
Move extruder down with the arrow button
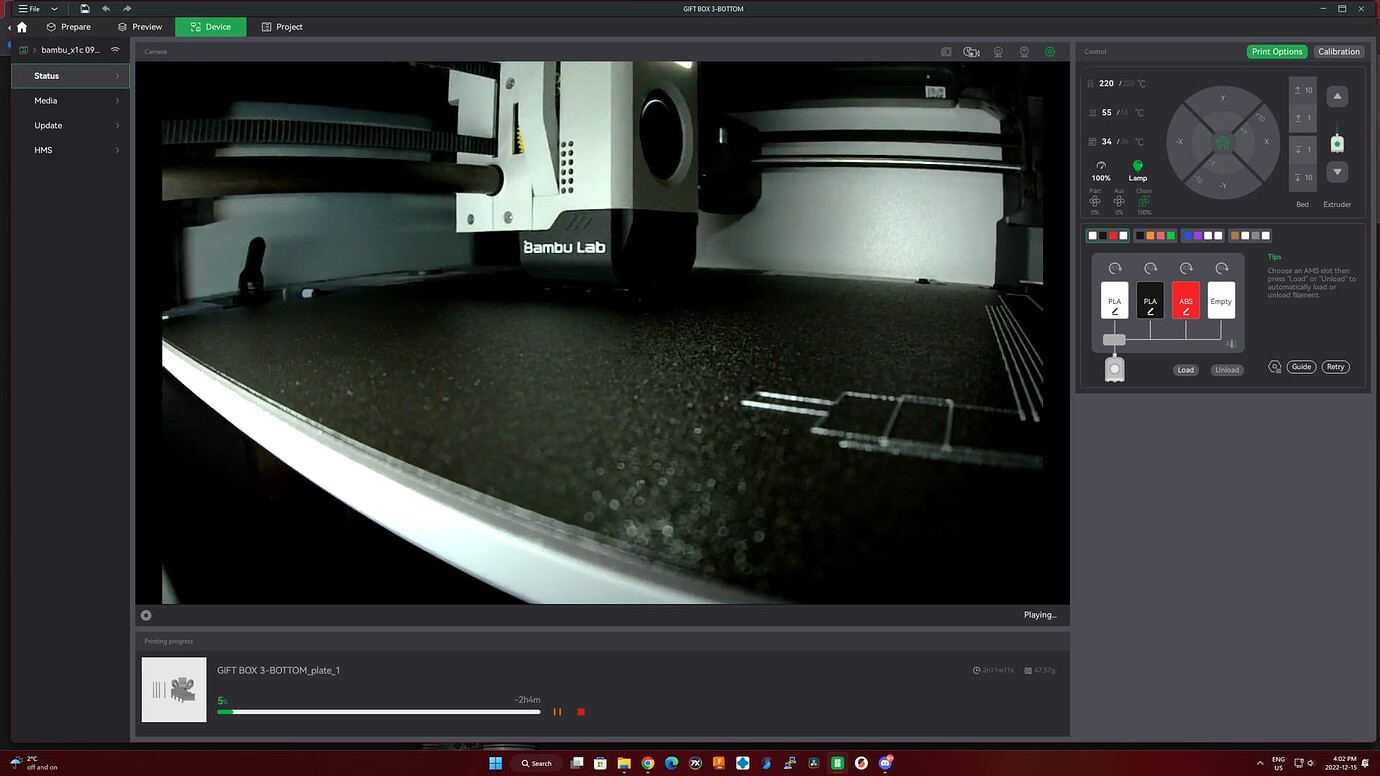(1337, 172)
